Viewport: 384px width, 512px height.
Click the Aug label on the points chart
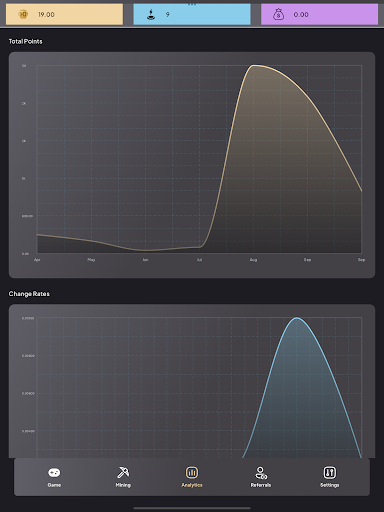(253, 260)
